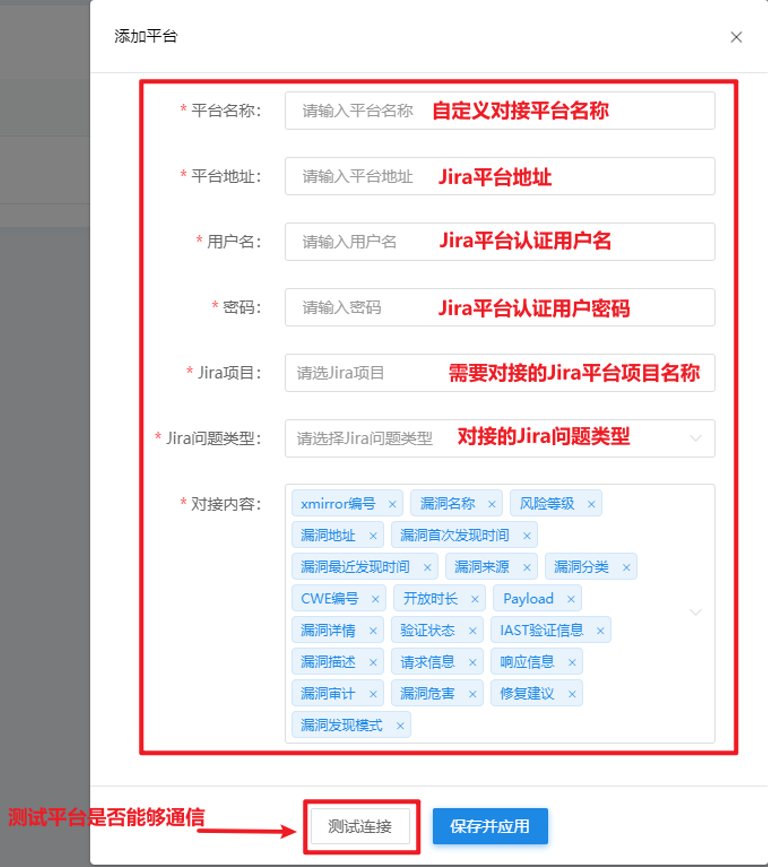Image resolution: width=768 pixels, height=867 pixels.
Task: Open the Jira项目 selection field
Action: (x=500, y=373)
